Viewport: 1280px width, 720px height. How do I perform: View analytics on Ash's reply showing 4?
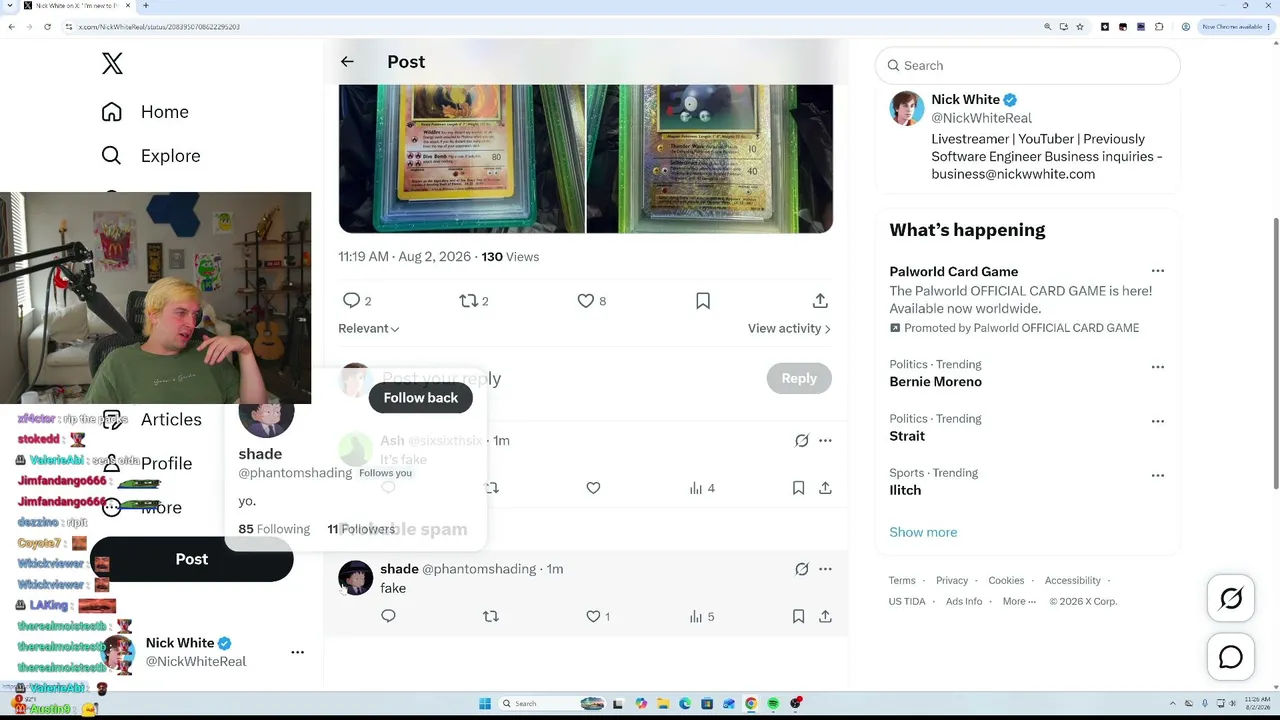click(702, 488)
